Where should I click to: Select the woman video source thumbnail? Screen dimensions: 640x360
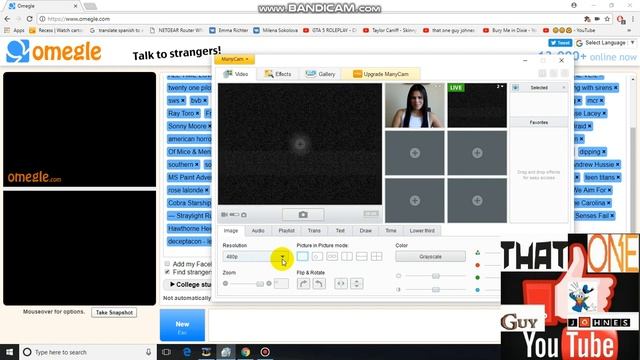click(415, 106)
